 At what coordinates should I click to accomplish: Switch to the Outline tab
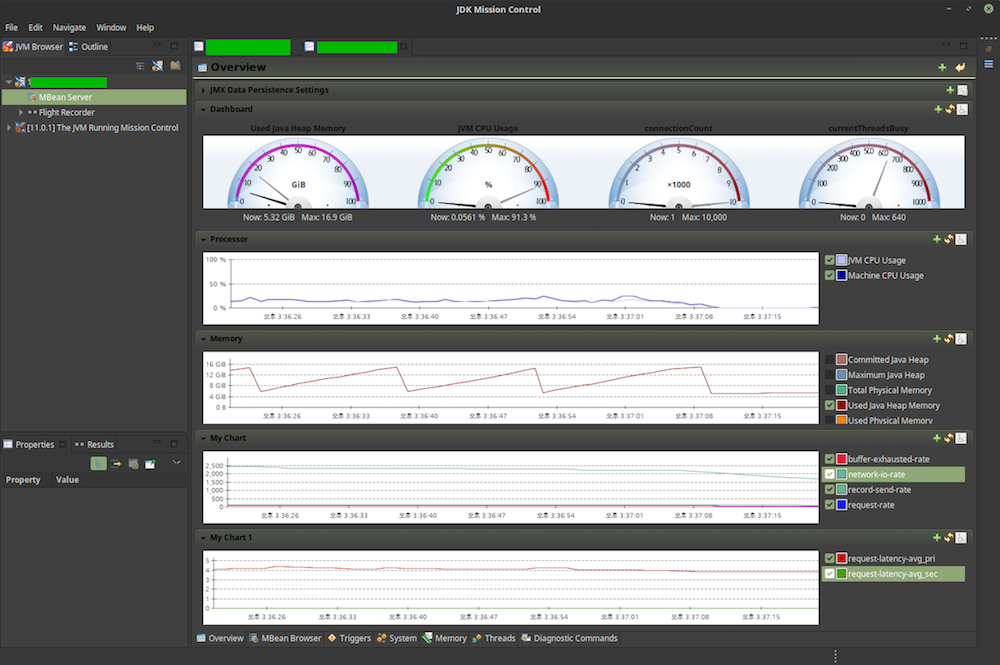coord(89,47)
